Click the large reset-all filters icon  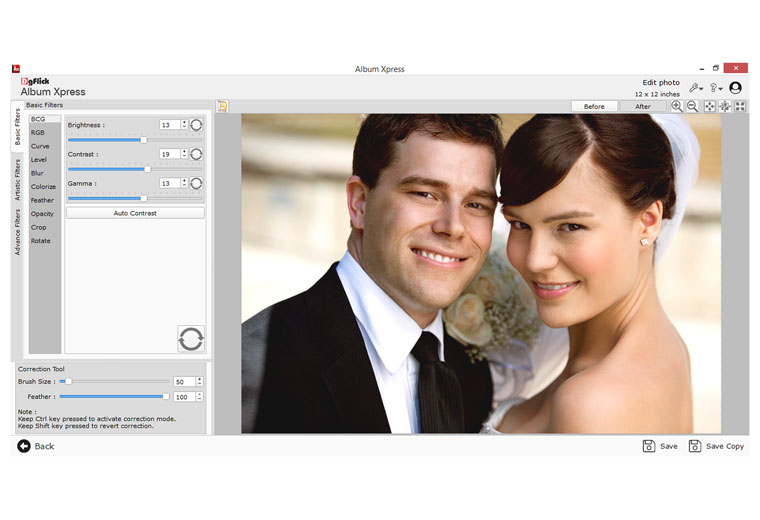tap(191, 338)
